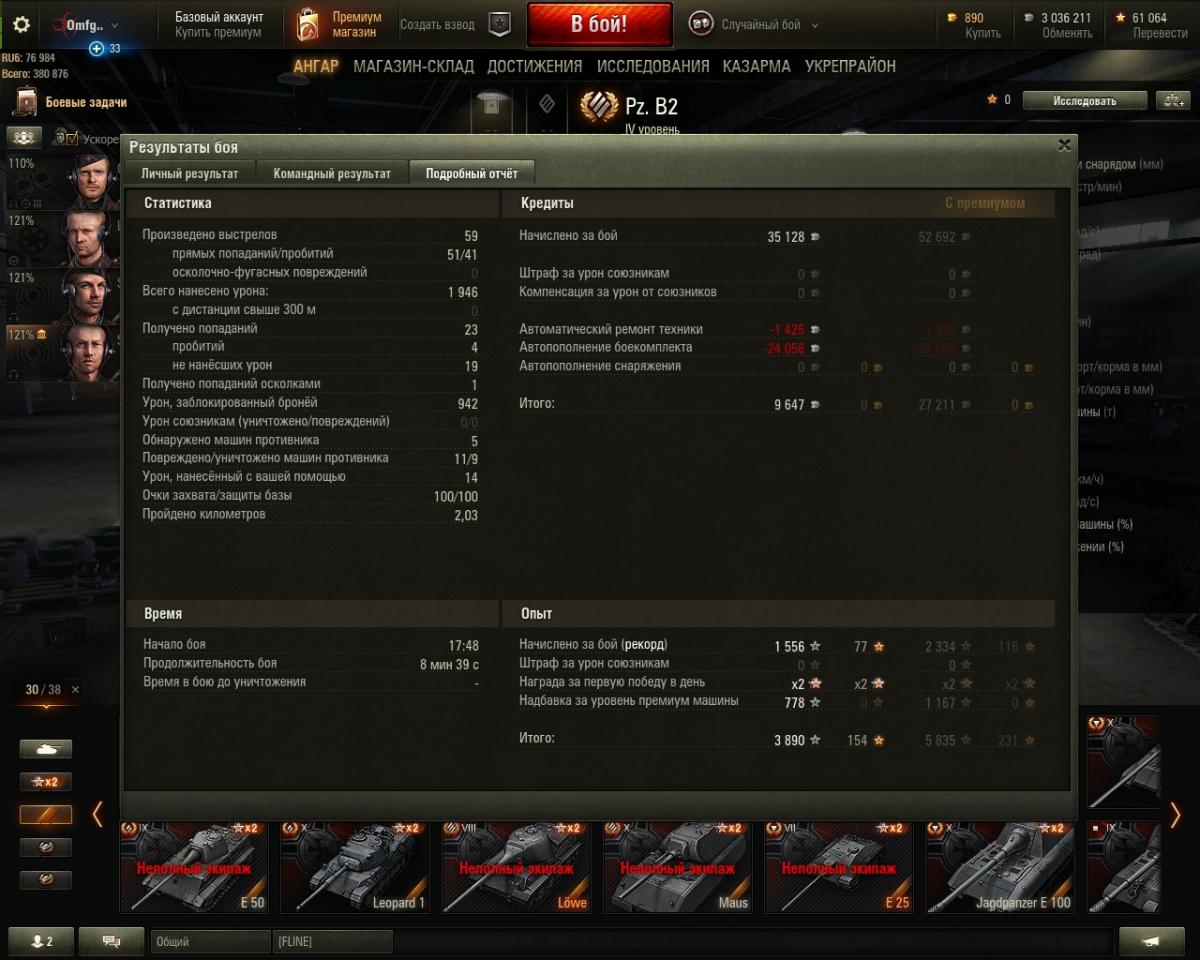Click the platoon star badge icon
1200x960 pixels.
pyautogui.click(x=499, y=25)
